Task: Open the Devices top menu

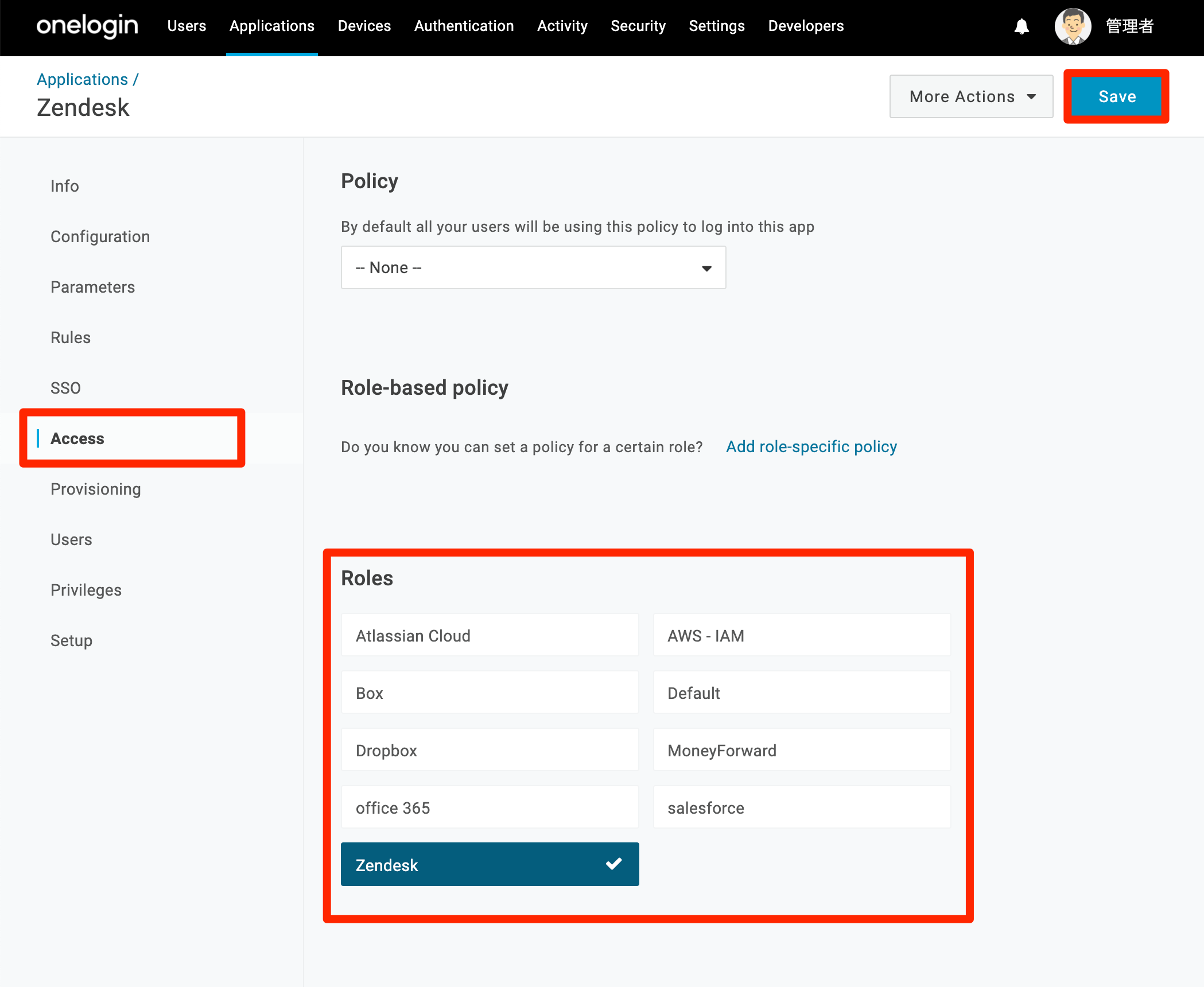Action: (364, 26)
